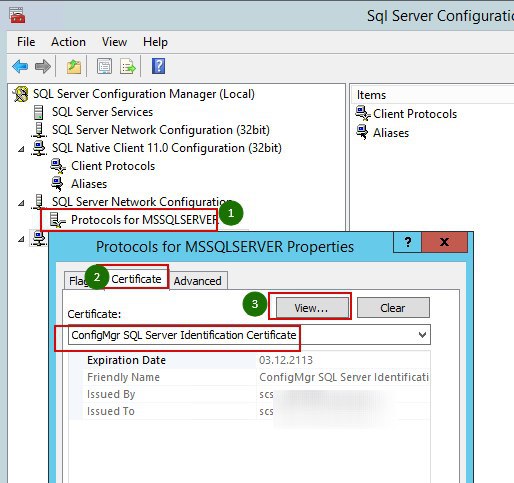Open the Help menu

(x=155, y=42)
